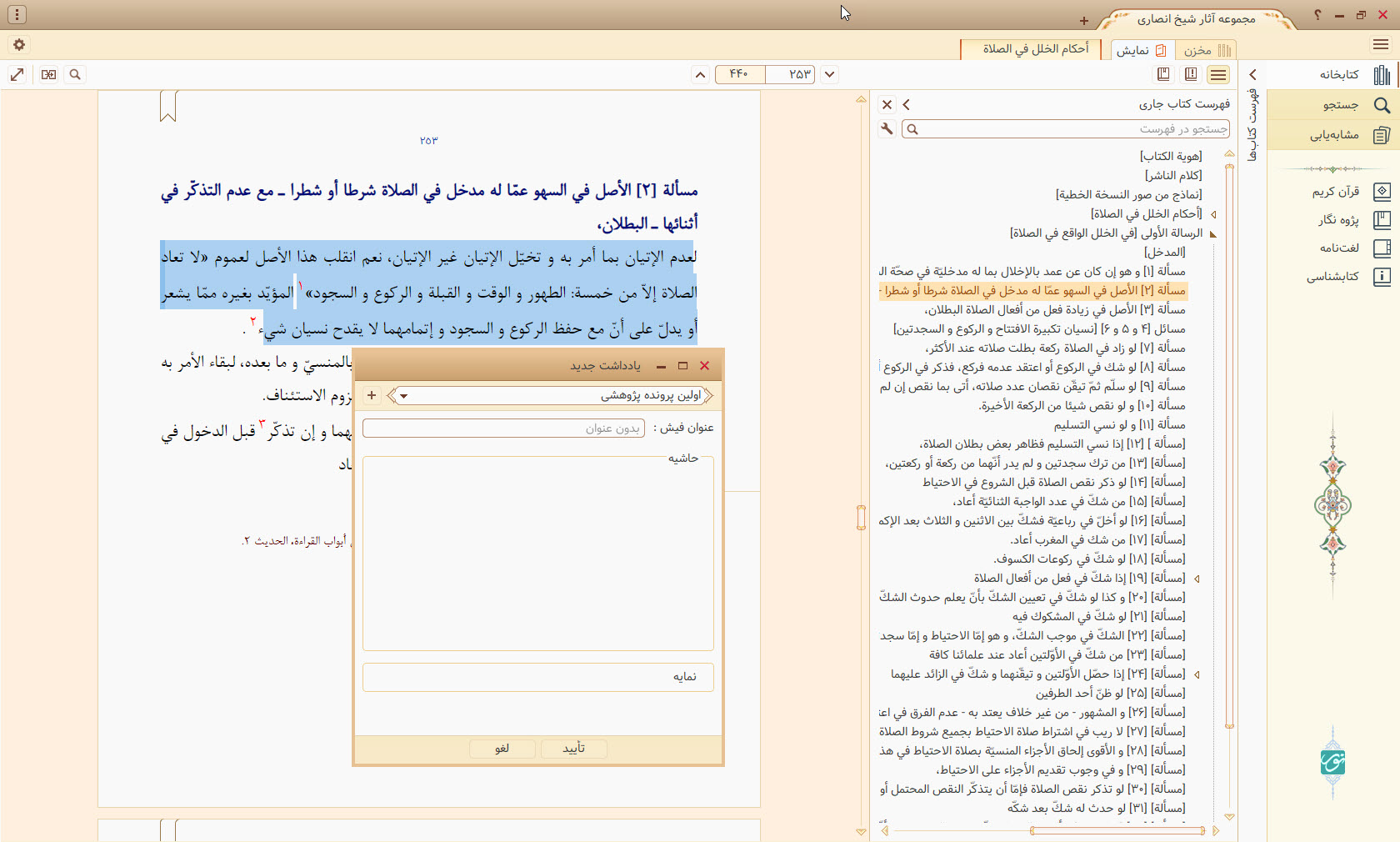The image size is (1400, 842).
Task: Switch to مخزن tab
Action: 1204,50
